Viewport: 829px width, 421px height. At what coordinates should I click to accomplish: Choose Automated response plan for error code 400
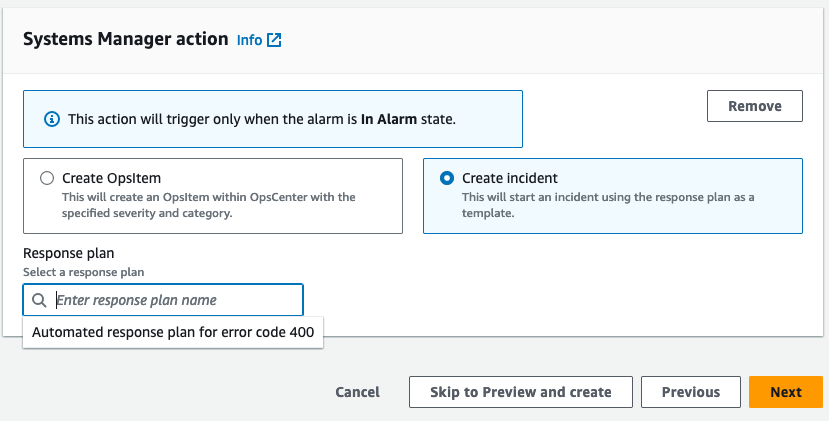point(173,332)
